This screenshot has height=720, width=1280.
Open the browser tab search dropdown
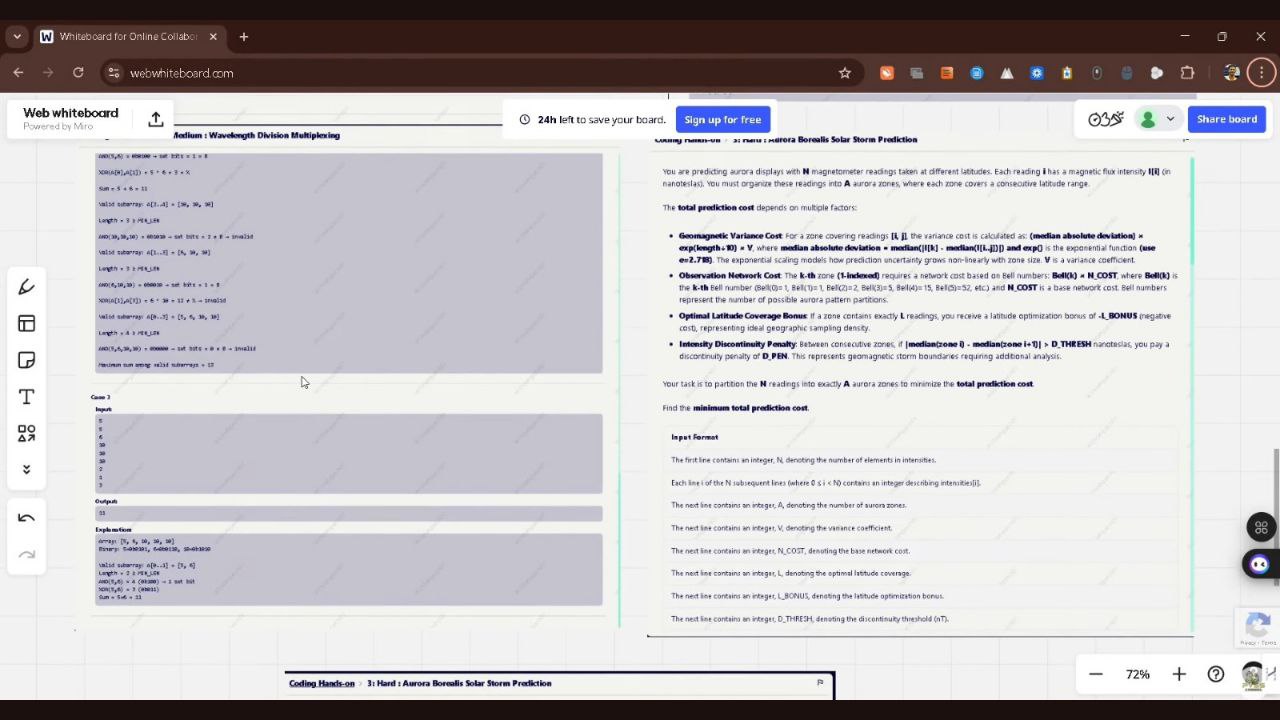[x=17, y=36]
